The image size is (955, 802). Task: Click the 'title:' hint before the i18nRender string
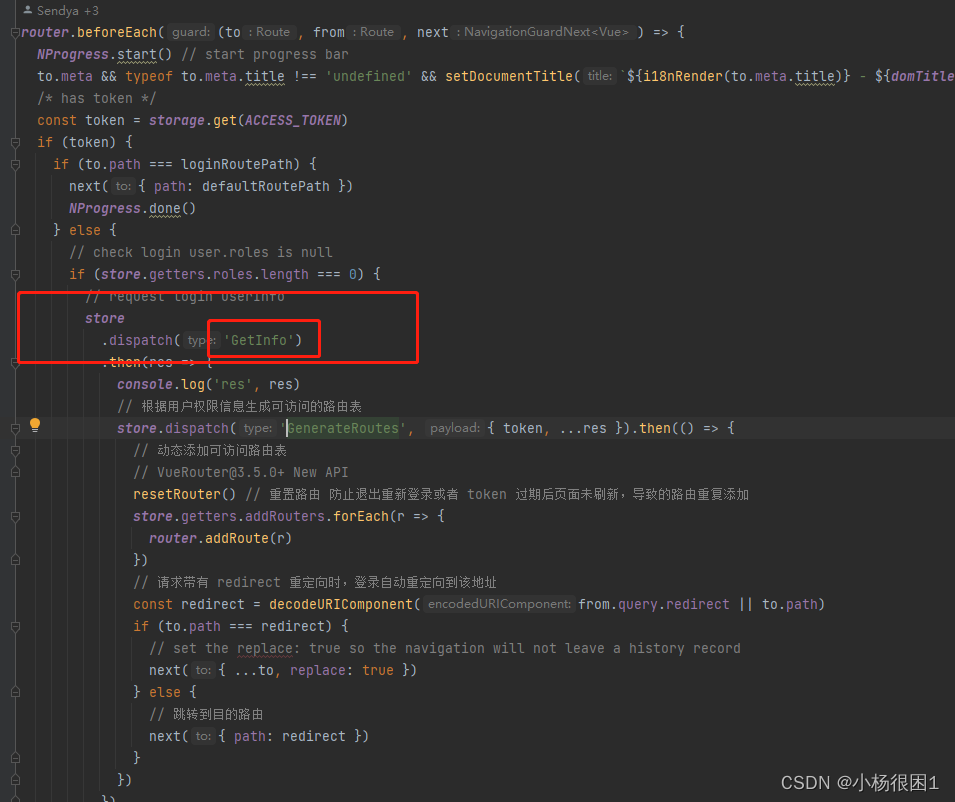click(599, 75)
